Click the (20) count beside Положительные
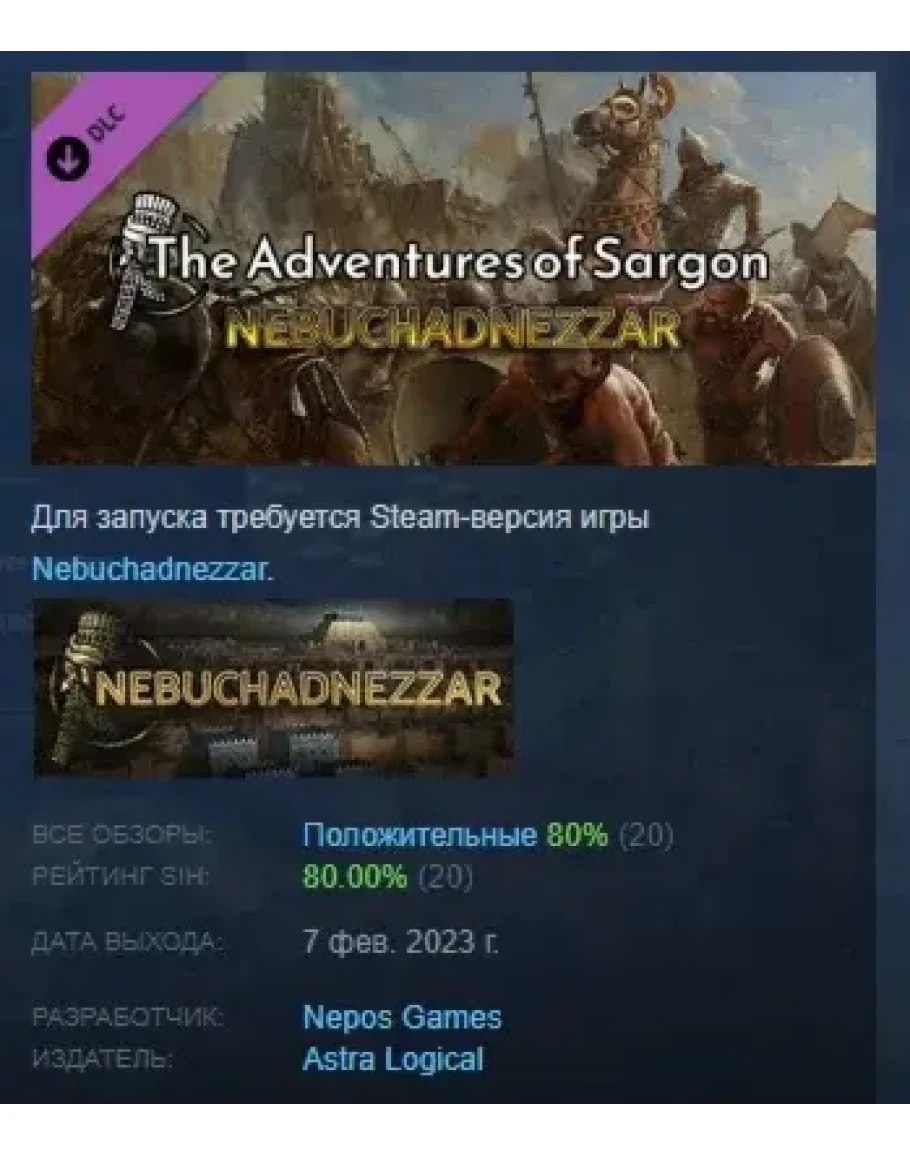Screen dimensions: 910x1155 pyautogui.click(x=646, y=835)
